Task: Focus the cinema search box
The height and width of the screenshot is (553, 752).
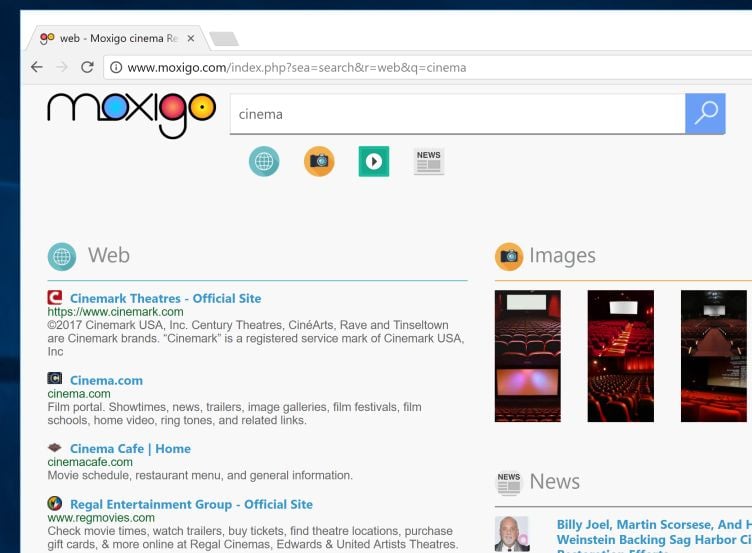Action: pyautogui.click(x=458, y=114)
